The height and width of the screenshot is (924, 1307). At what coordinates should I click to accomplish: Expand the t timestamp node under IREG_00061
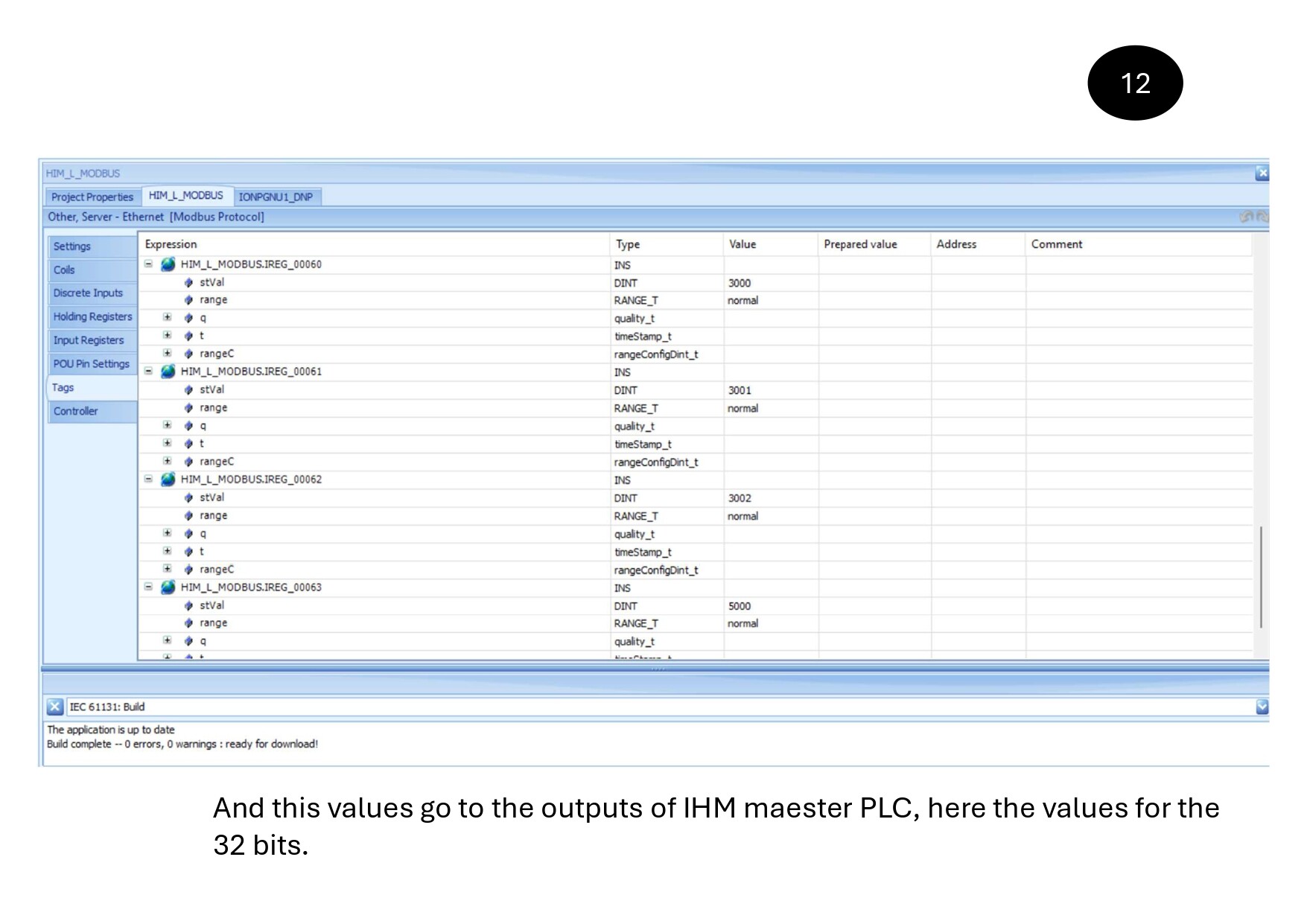[x=168, y=444]
